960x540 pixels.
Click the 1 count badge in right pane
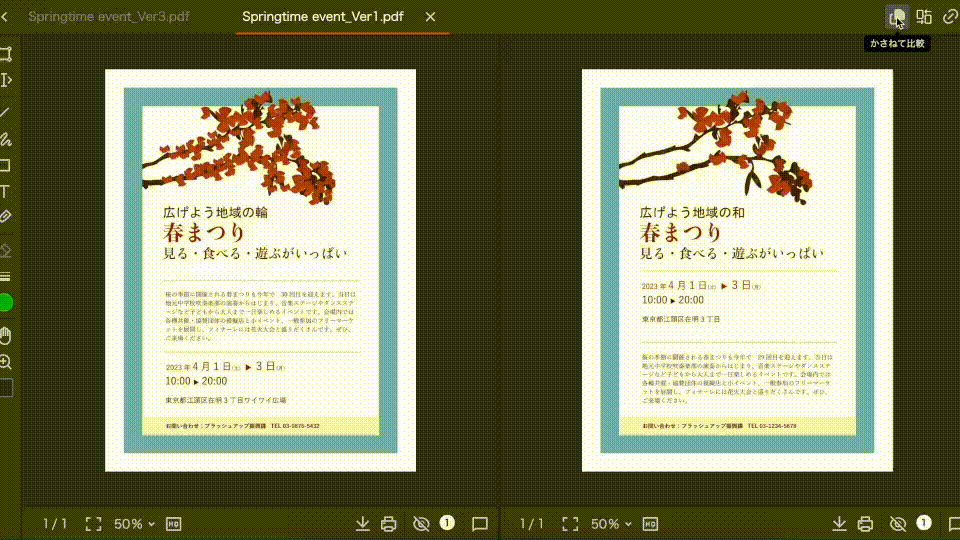(924, 522)
